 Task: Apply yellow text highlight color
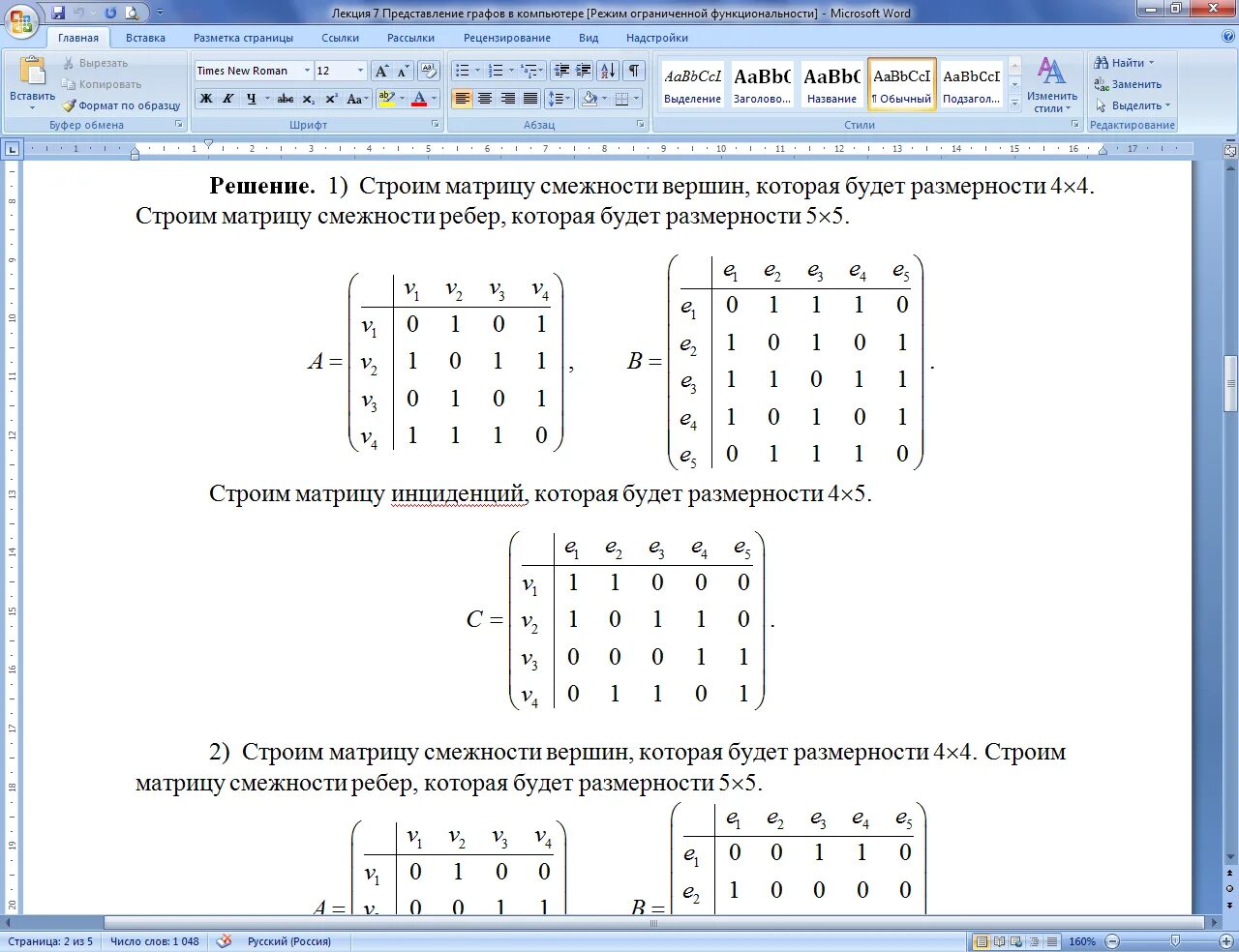pos(386,99)
